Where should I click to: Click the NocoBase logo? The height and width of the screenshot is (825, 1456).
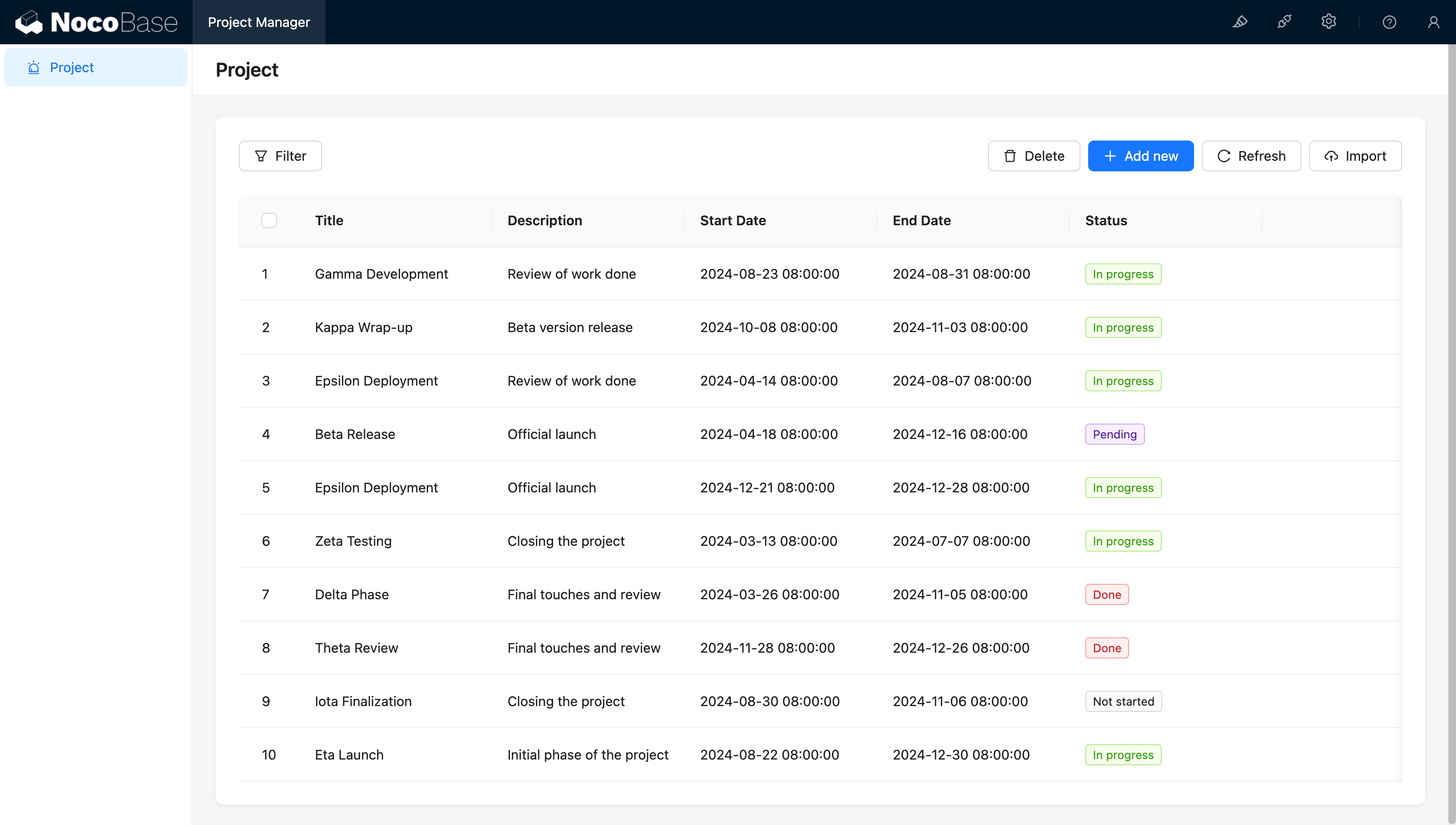pos(96,22)
